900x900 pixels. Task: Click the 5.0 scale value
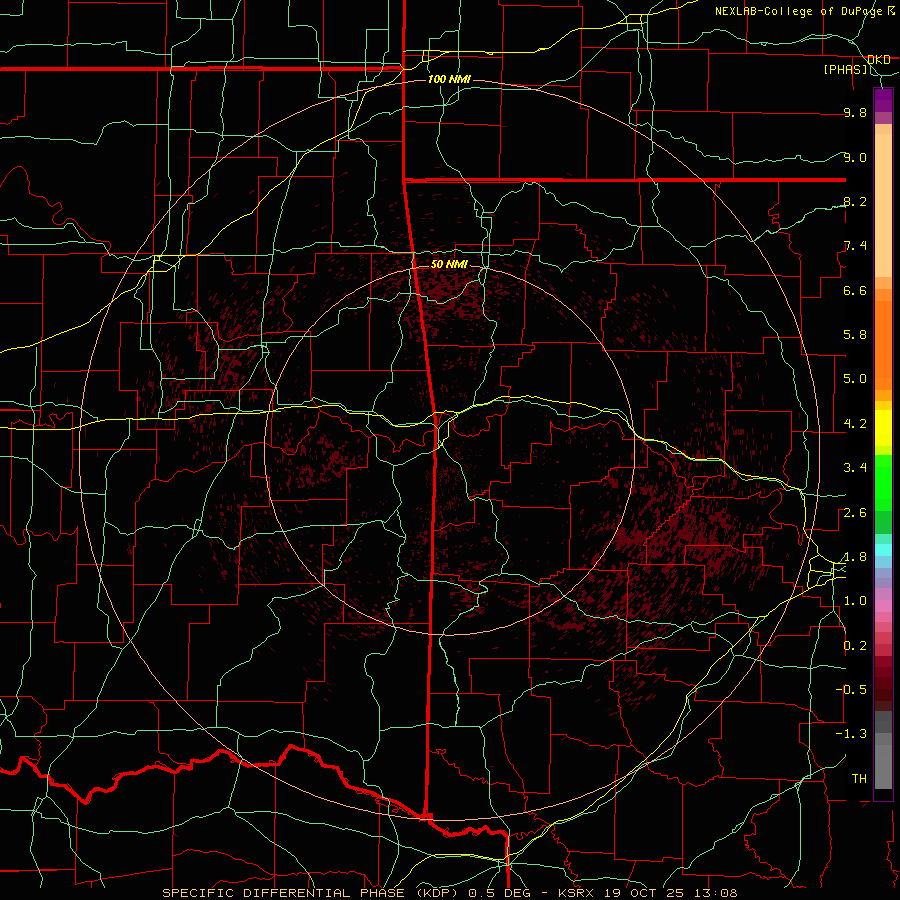coord(855,379)
